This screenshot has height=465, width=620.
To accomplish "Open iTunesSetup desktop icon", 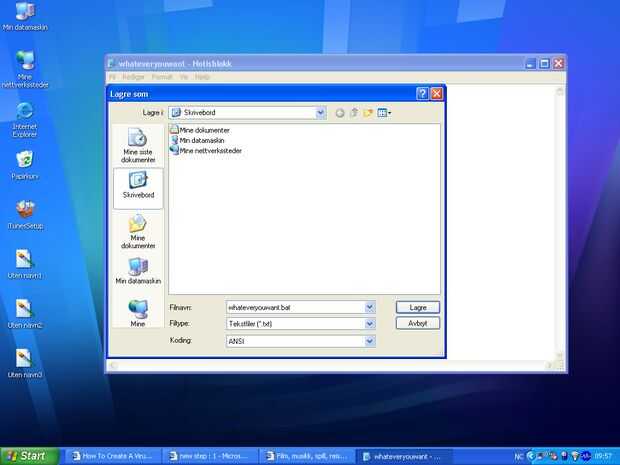I will coord(25,215).
